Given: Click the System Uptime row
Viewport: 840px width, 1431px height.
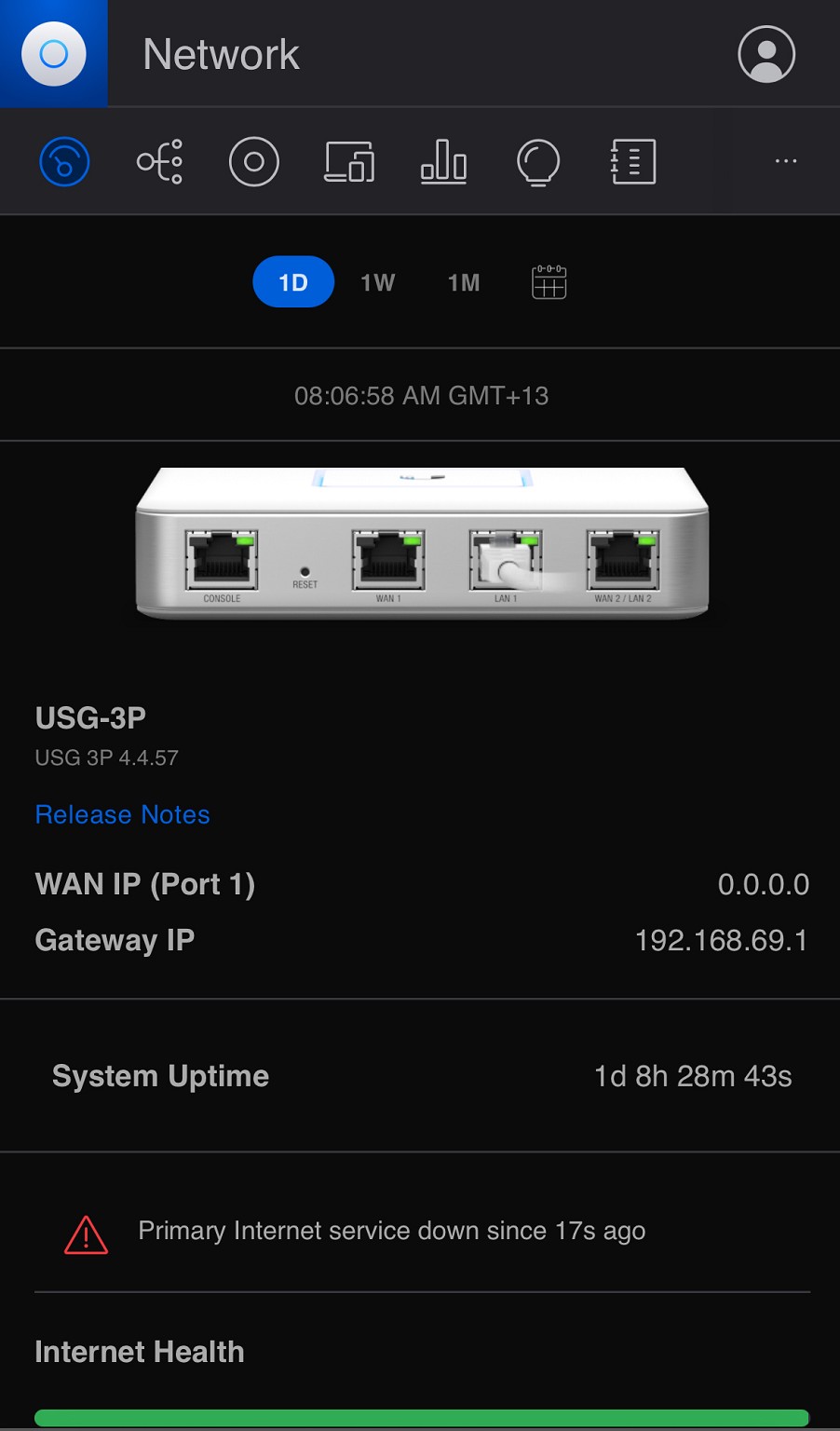Looking at the screenshot, I should pyautogui.click(x=421, y=1076).
